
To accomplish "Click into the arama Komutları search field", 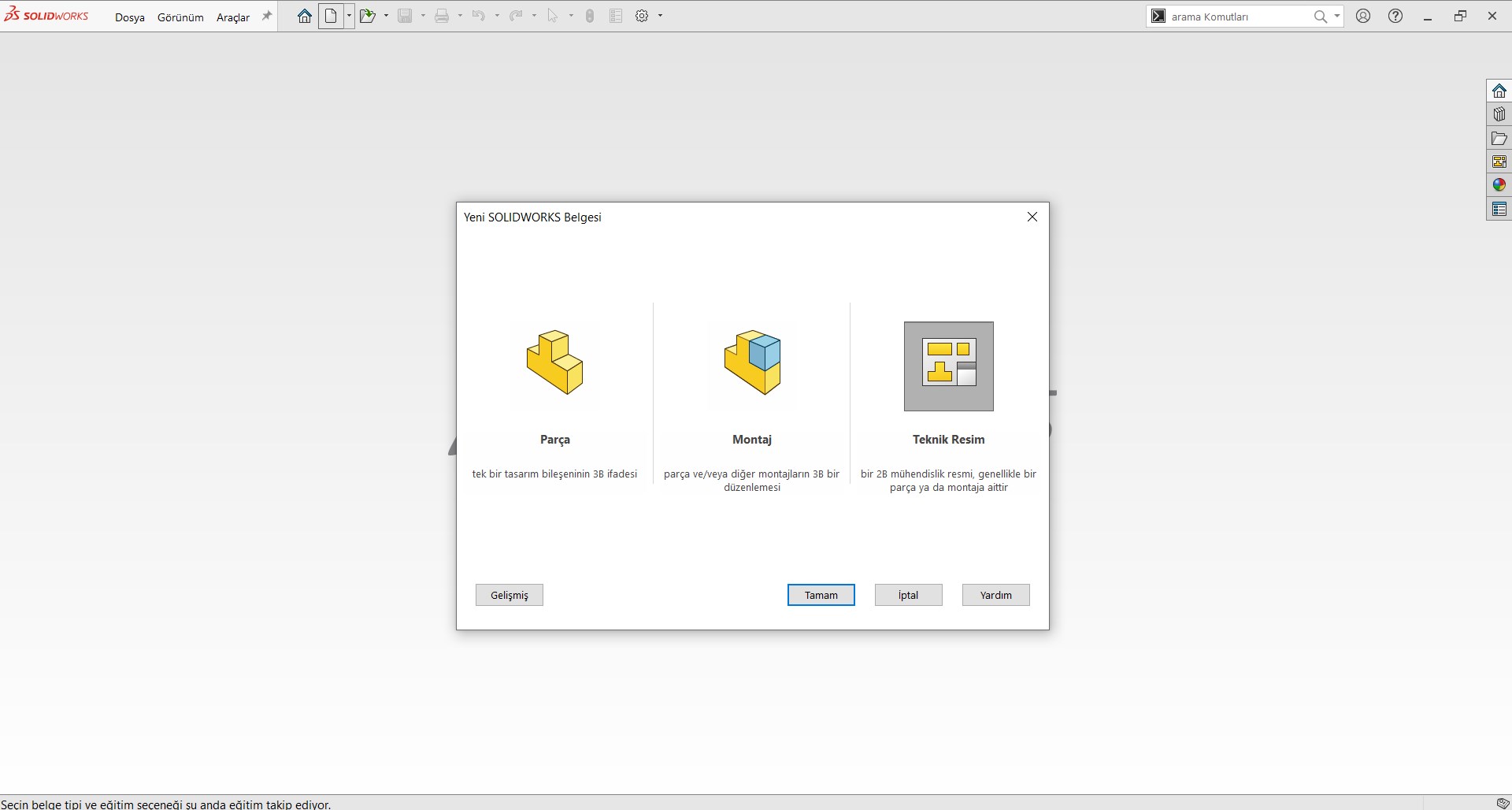I will coord(1238,17).
